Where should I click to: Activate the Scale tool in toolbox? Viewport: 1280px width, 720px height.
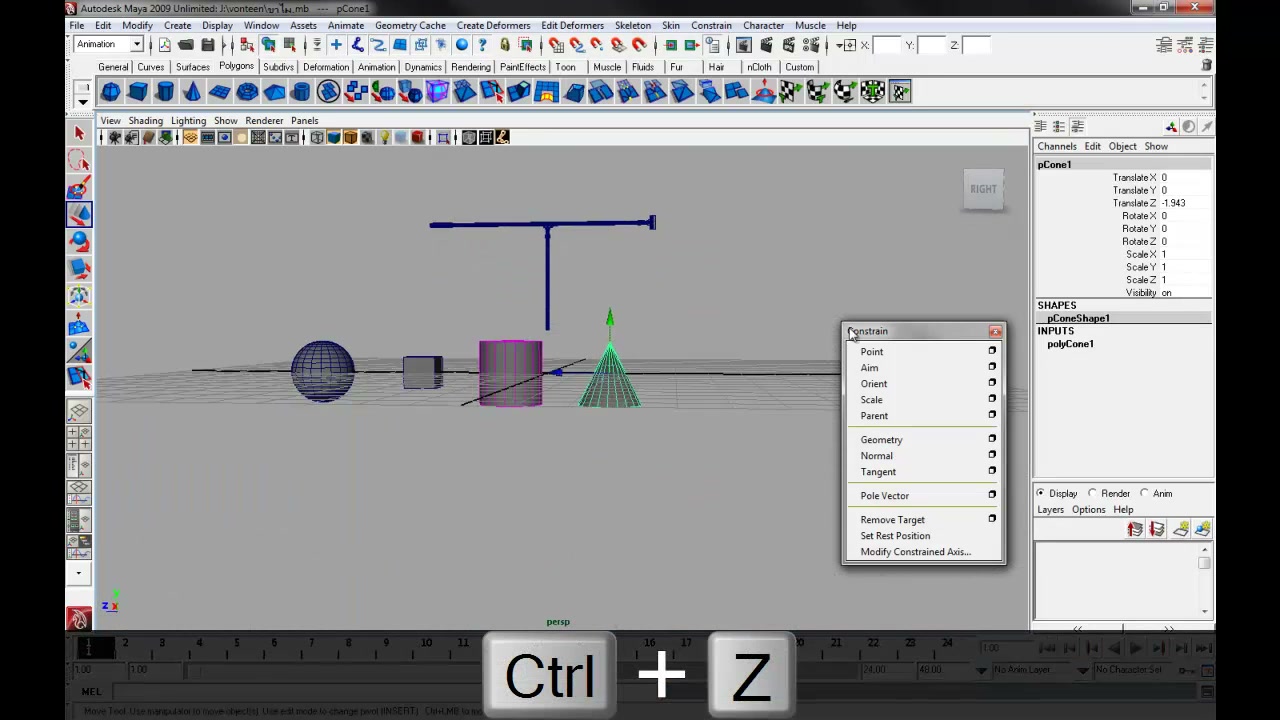pos(79,268)
